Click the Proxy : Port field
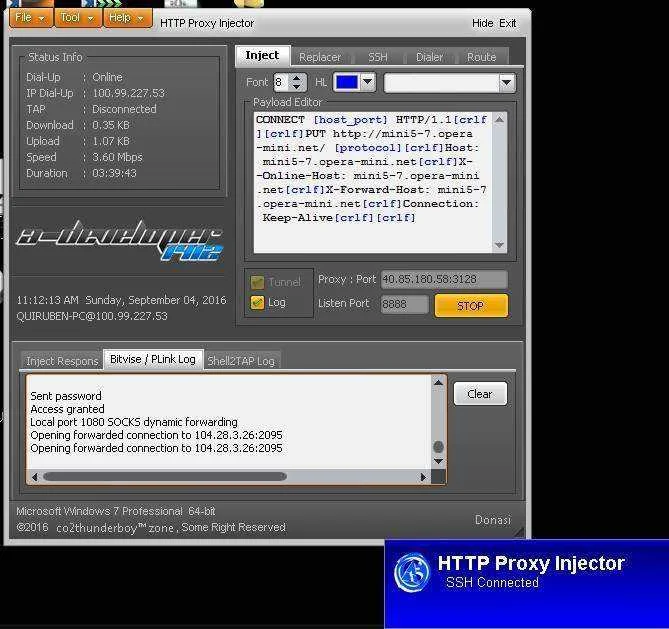 (444, 280)
